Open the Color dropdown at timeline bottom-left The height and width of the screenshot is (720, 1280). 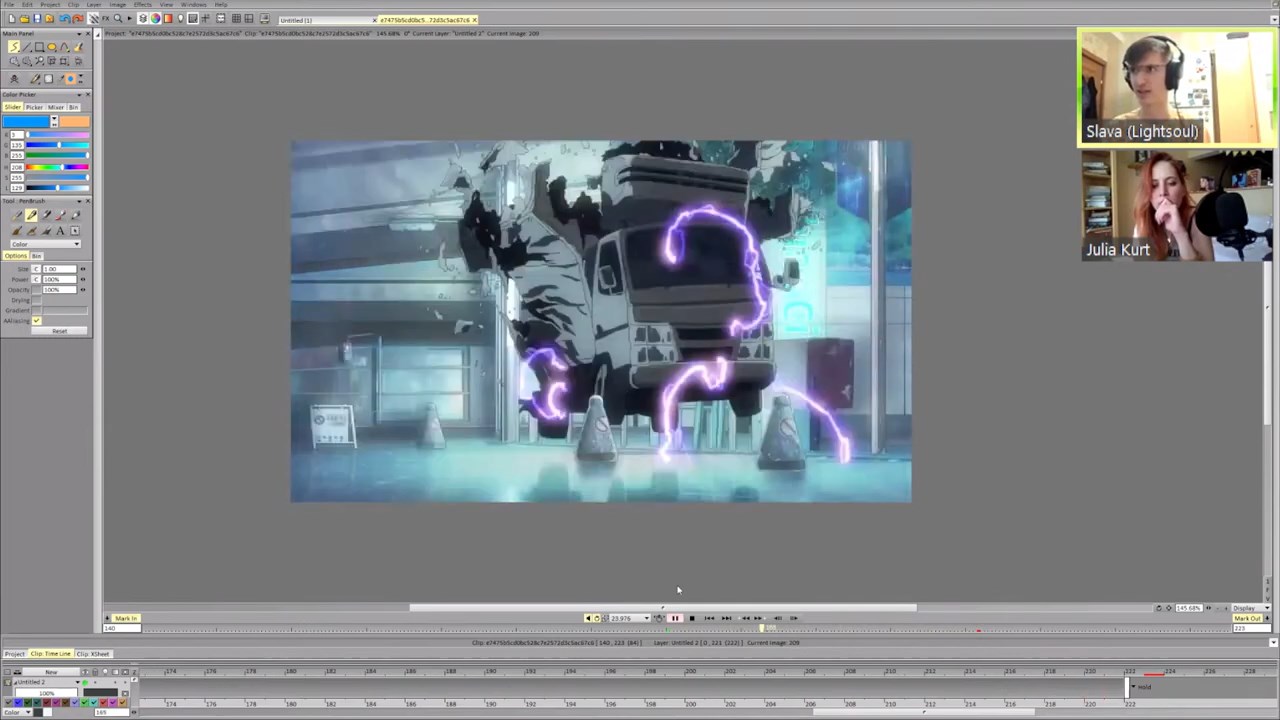[17, 712]
